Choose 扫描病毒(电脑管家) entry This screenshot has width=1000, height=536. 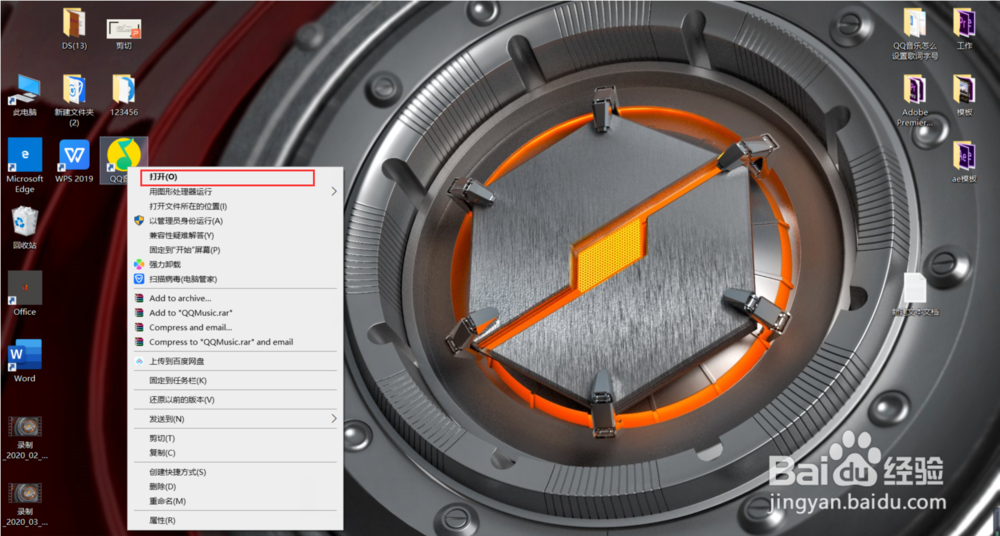(235, 279)
